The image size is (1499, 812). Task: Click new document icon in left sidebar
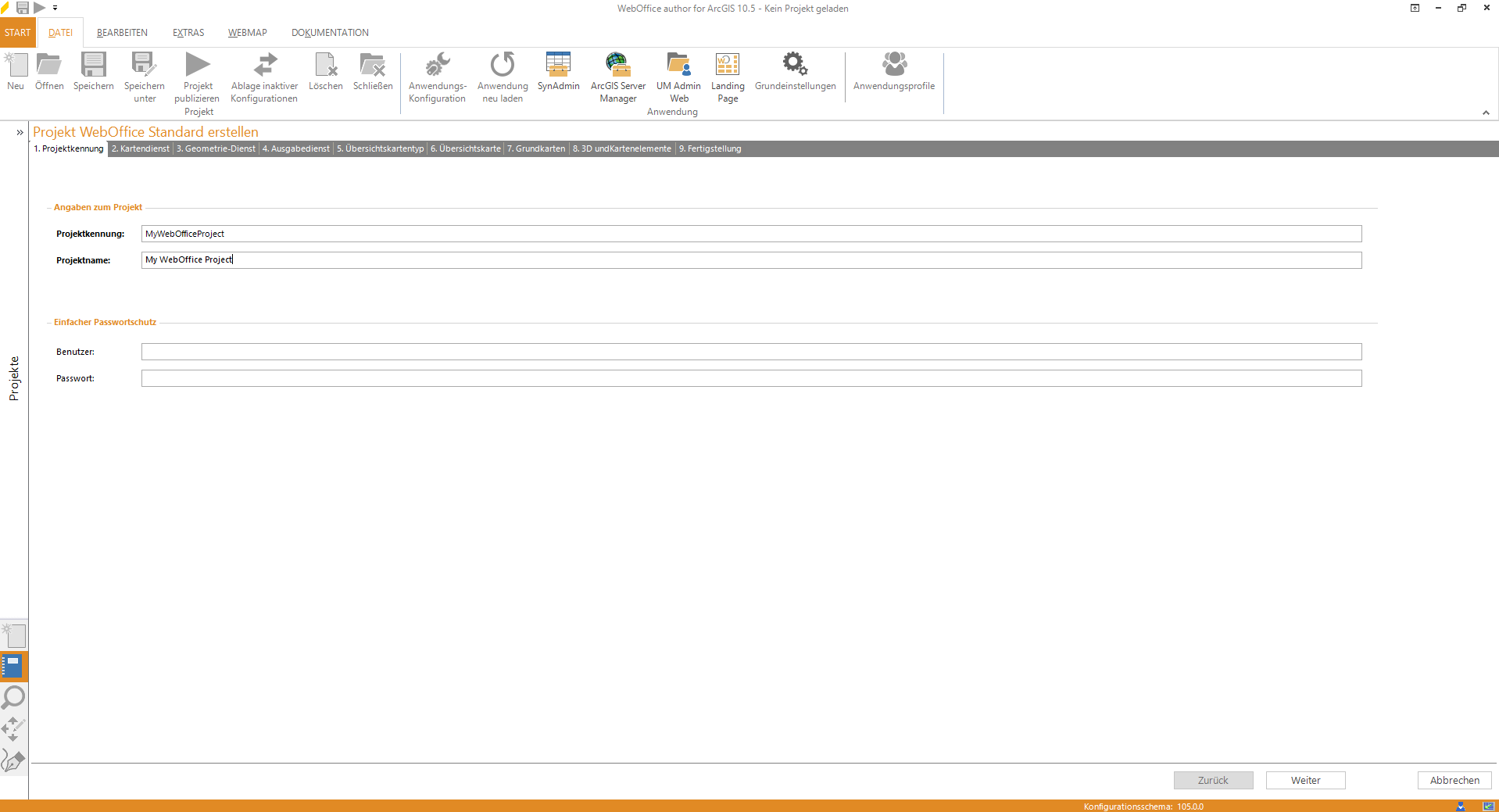pyautogui.click(x=14, y=635)
